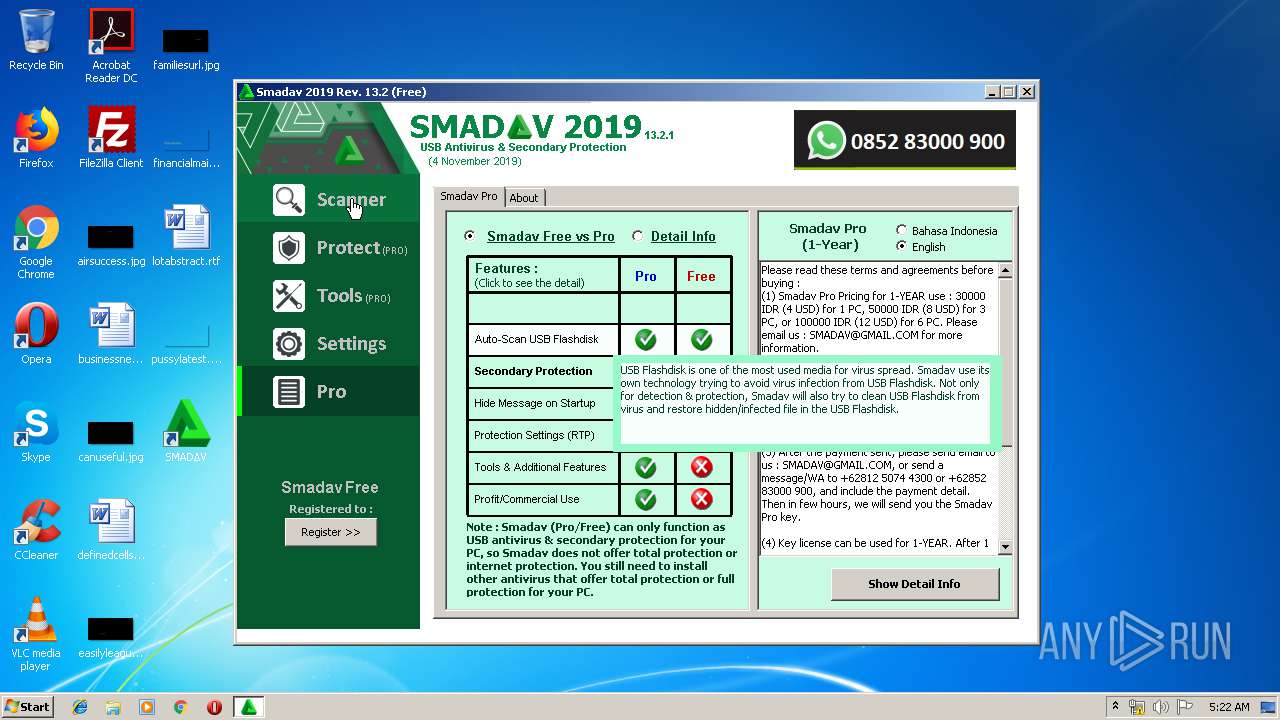
Task: Open airsuccess.jpg desktop file
Action: 111,244
